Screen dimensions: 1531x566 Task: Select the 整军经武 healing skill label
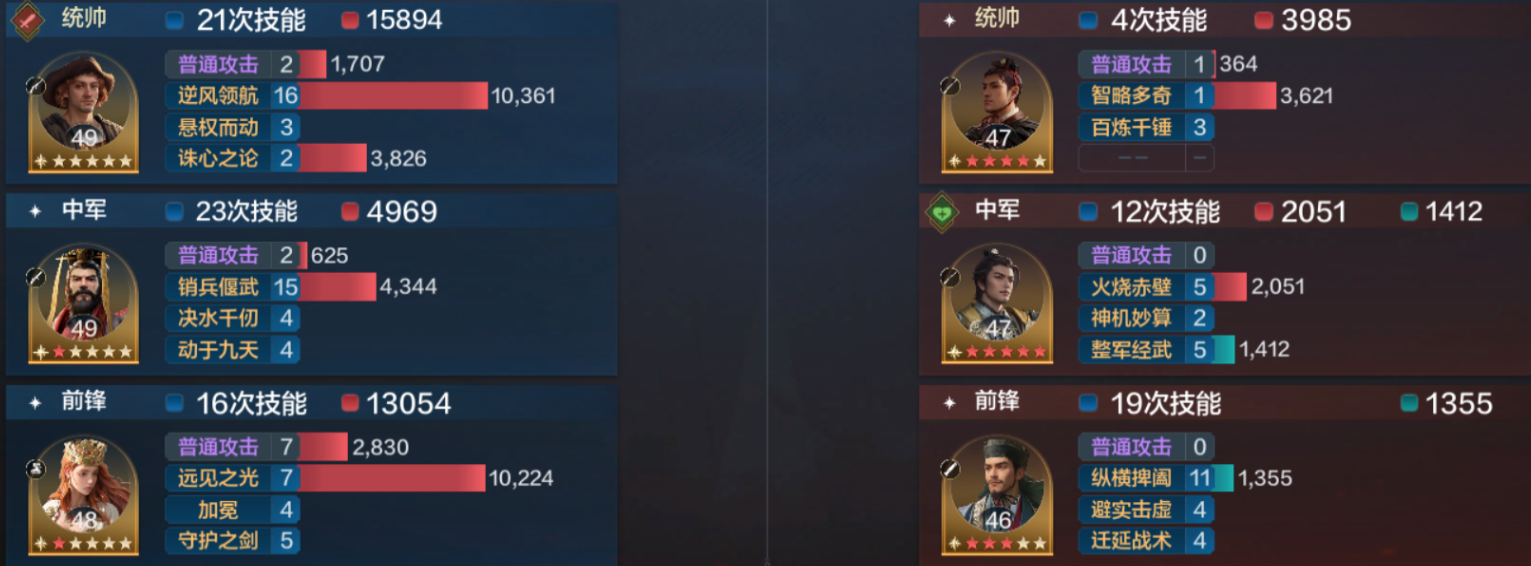pyautogui.click(x=1131, y=350)
